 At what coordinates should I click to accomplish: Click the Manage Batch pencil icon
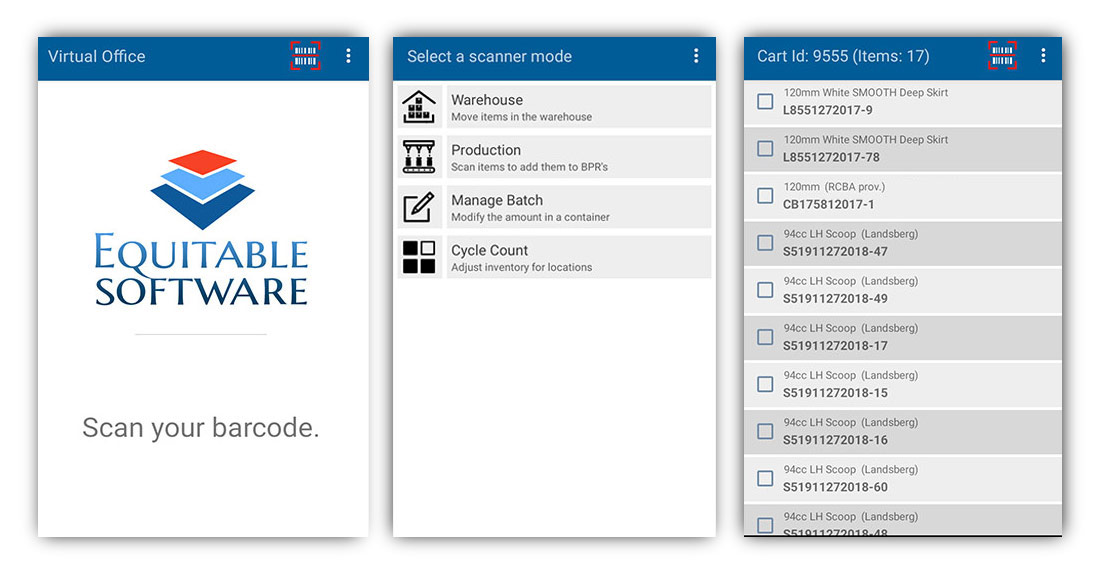(420, 207)
